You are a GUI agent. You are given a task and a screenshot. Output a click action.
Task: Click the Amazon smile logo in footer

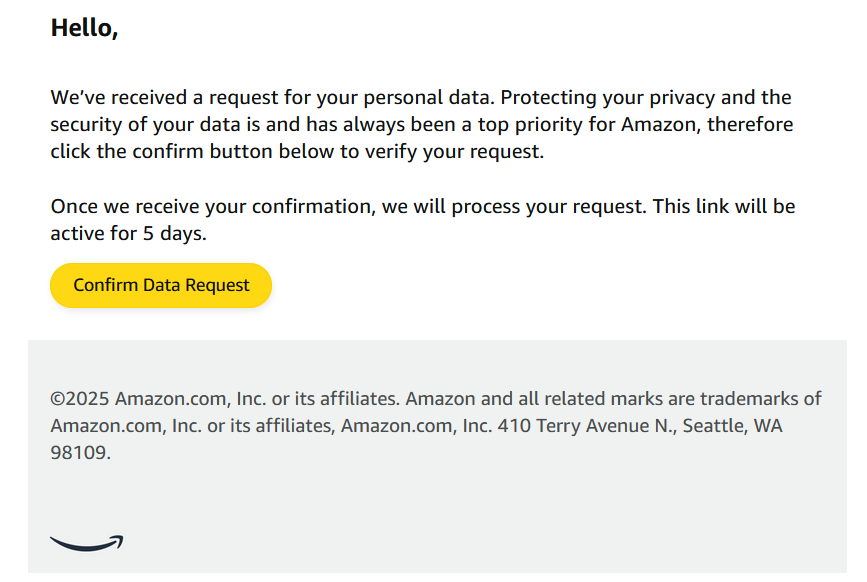[x=87, y=543]
